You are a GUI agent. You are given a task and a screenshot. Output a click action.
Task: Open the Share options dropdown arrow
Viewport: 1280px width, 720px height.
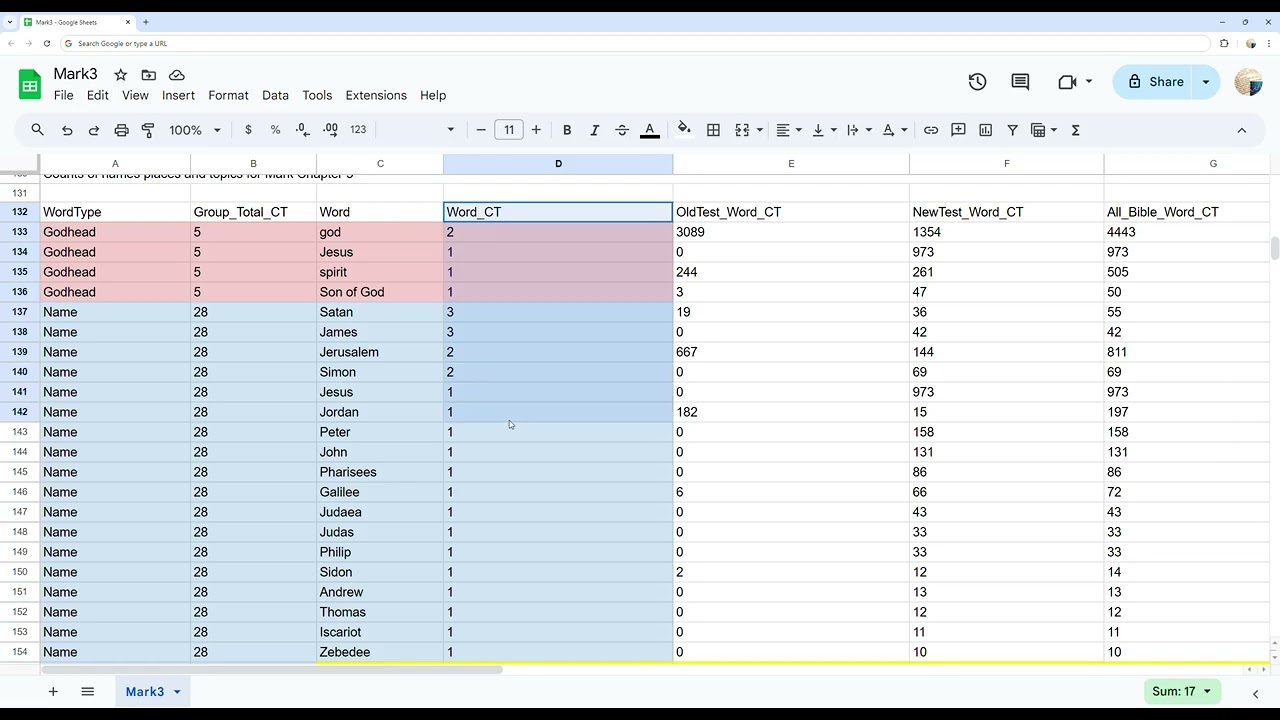click(1206, 82)
